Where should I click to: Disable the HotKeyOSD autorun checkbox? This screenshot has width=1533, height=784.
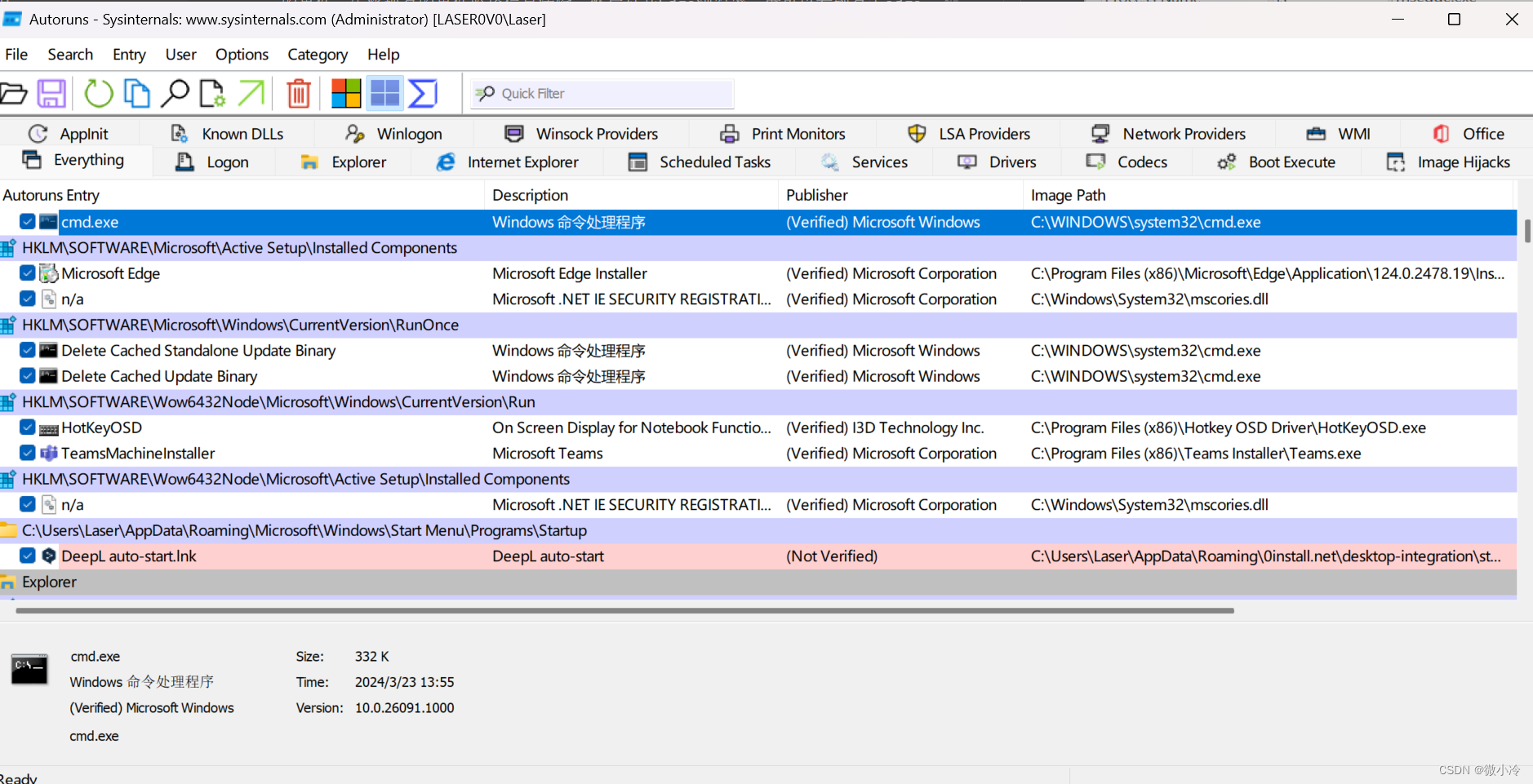pyautogui.click(x=27, y=427)
